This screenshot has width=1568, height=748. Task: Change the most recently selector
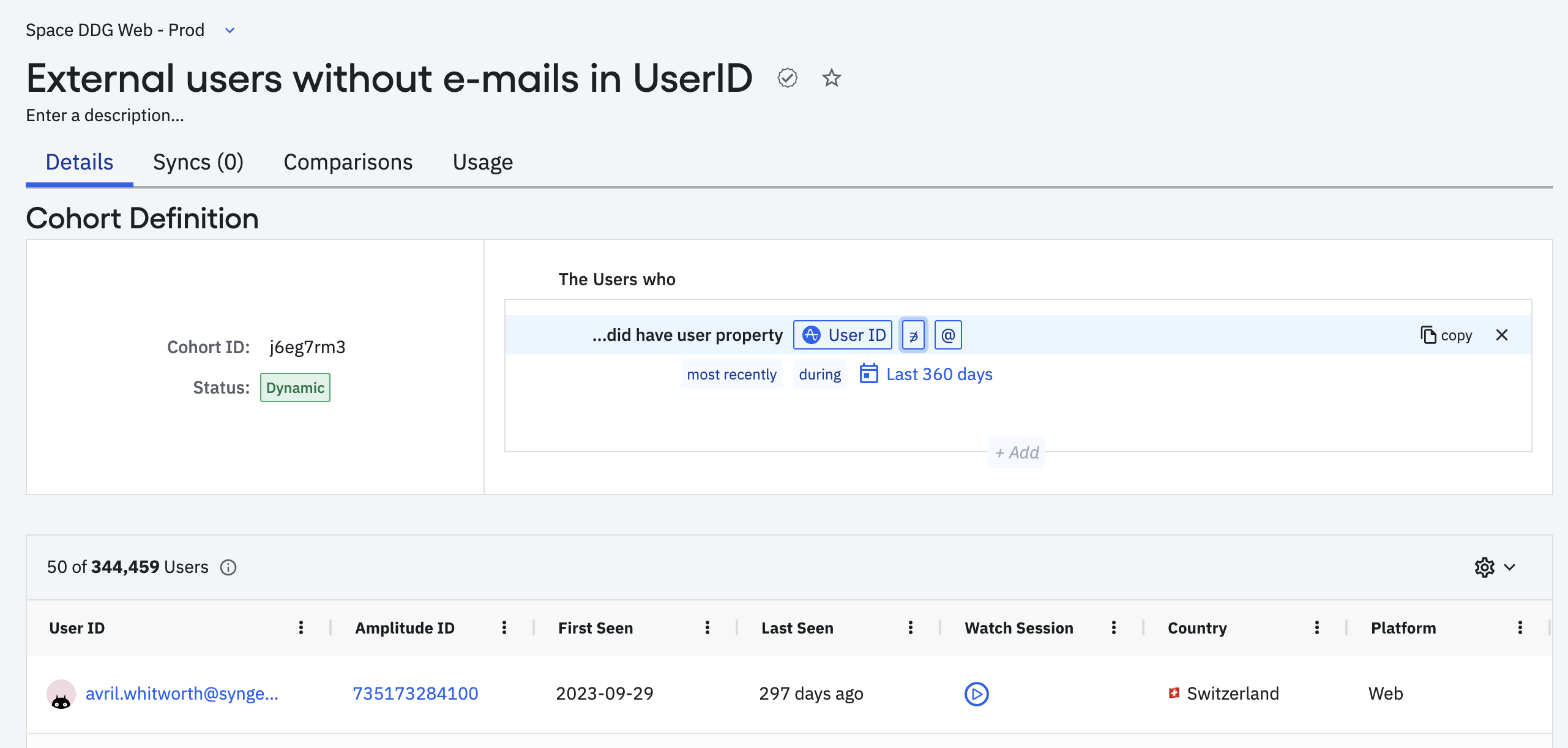click(731, 374)
